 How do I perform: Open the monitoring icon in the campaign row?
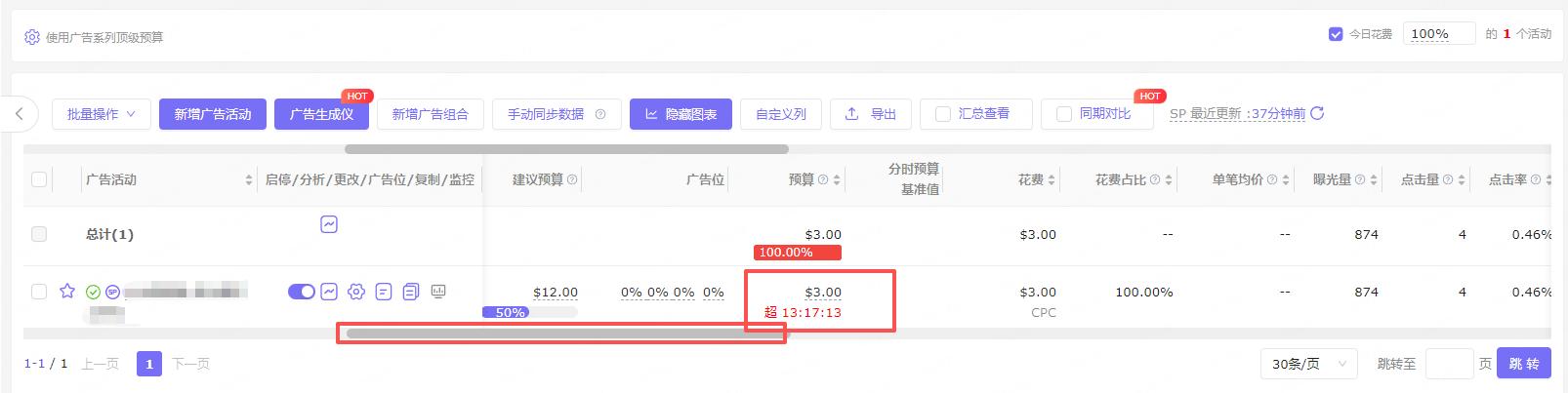(438, 291)
